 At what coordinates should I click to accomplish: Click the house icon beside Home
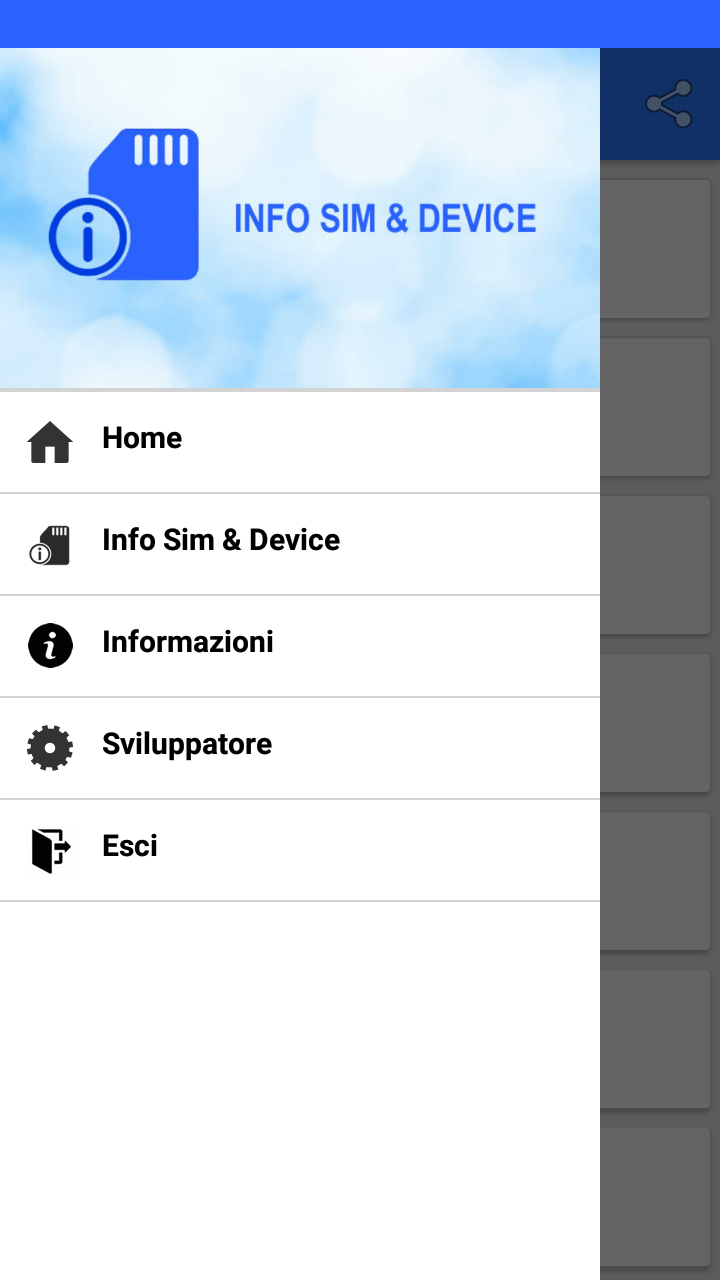tap(50, 442)
